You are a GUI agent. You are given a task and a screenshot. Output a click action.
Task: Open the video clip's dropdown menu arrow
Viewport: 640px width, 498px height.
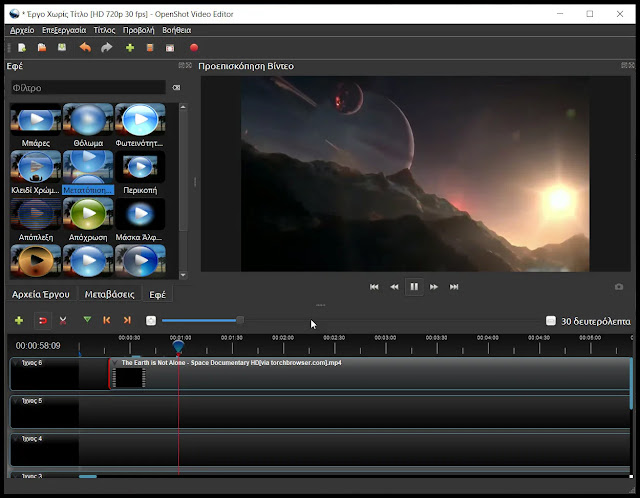pos(115,363)
